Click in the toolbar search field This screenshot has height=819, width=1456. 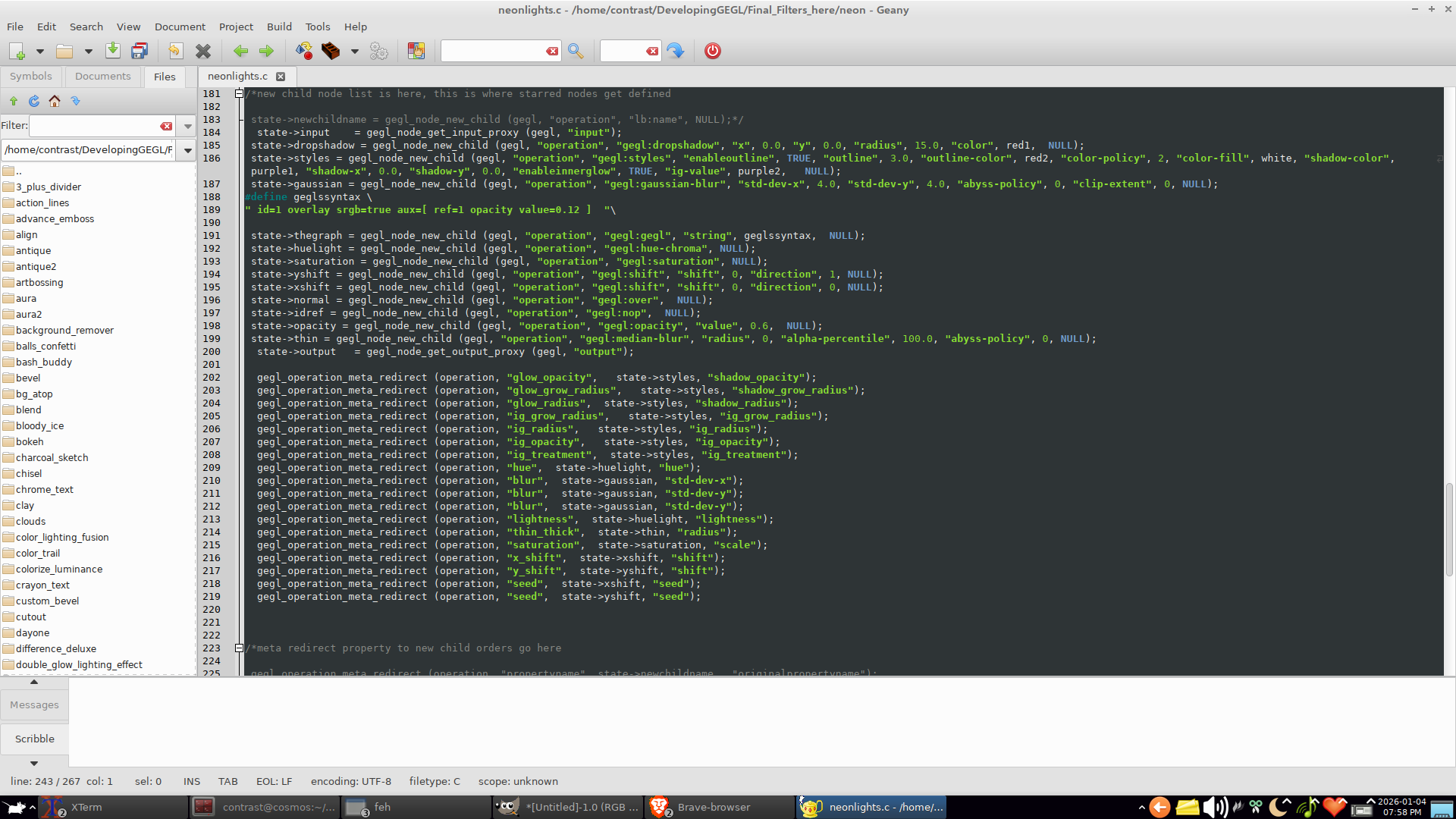click(493, 51)
